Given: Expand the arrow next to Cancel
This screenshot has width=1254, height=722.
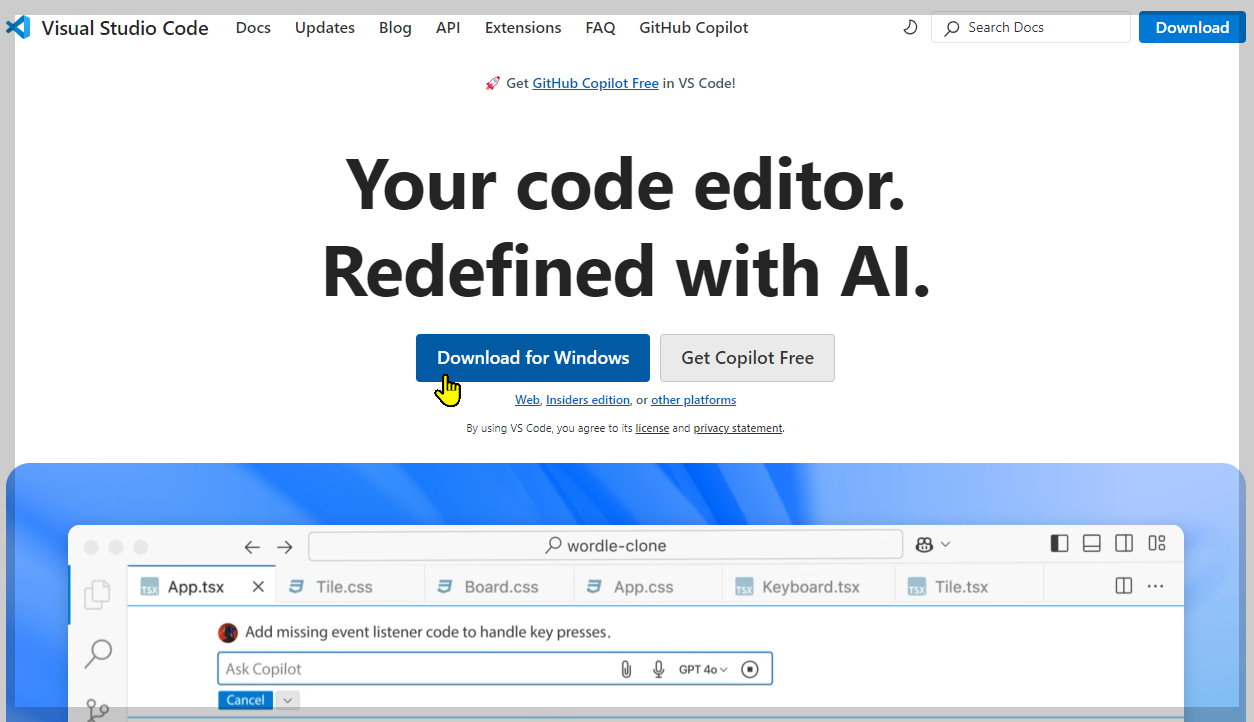Looking at the screenshot, I should click(288, 700).
